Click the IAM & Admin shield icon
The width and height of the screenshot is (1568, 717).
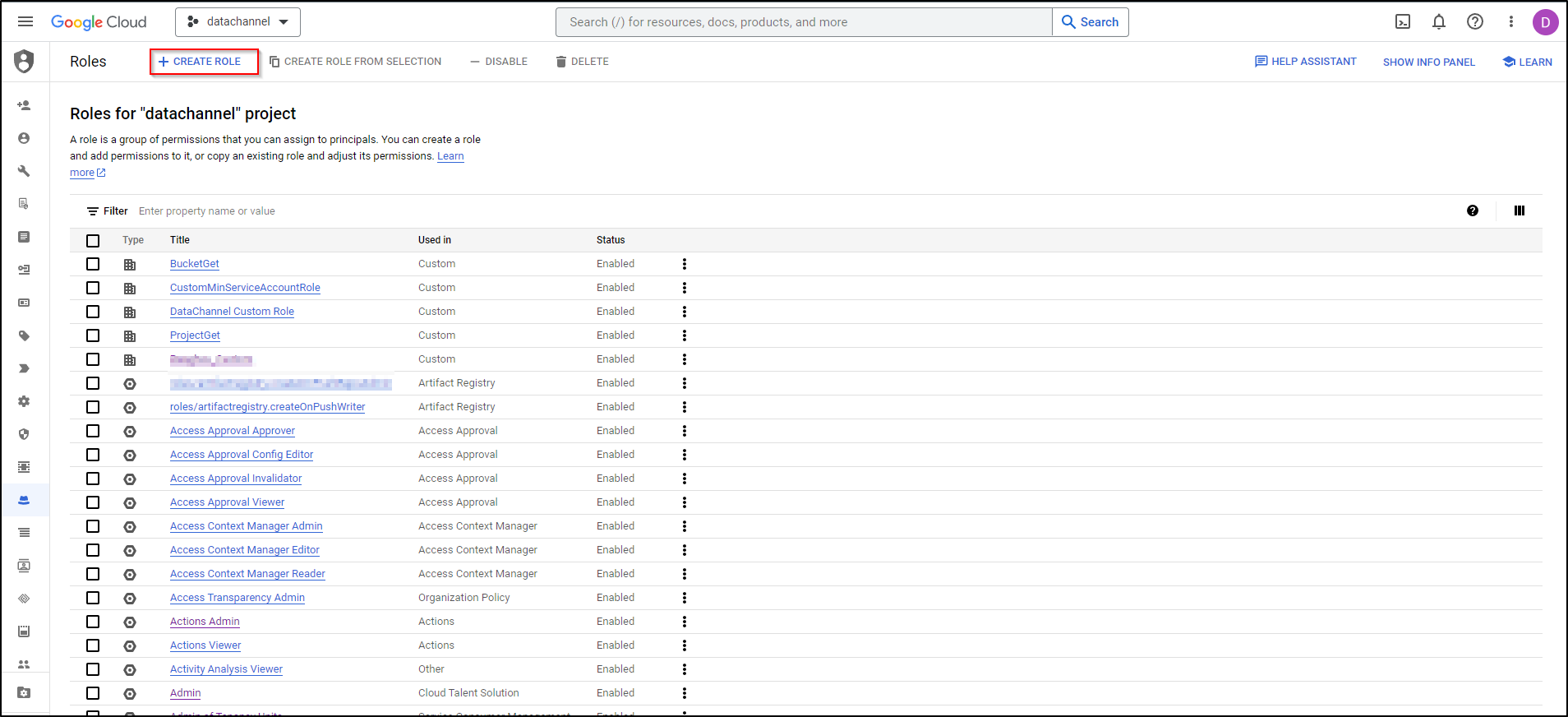pyautogui.click(x=25, y=62)
